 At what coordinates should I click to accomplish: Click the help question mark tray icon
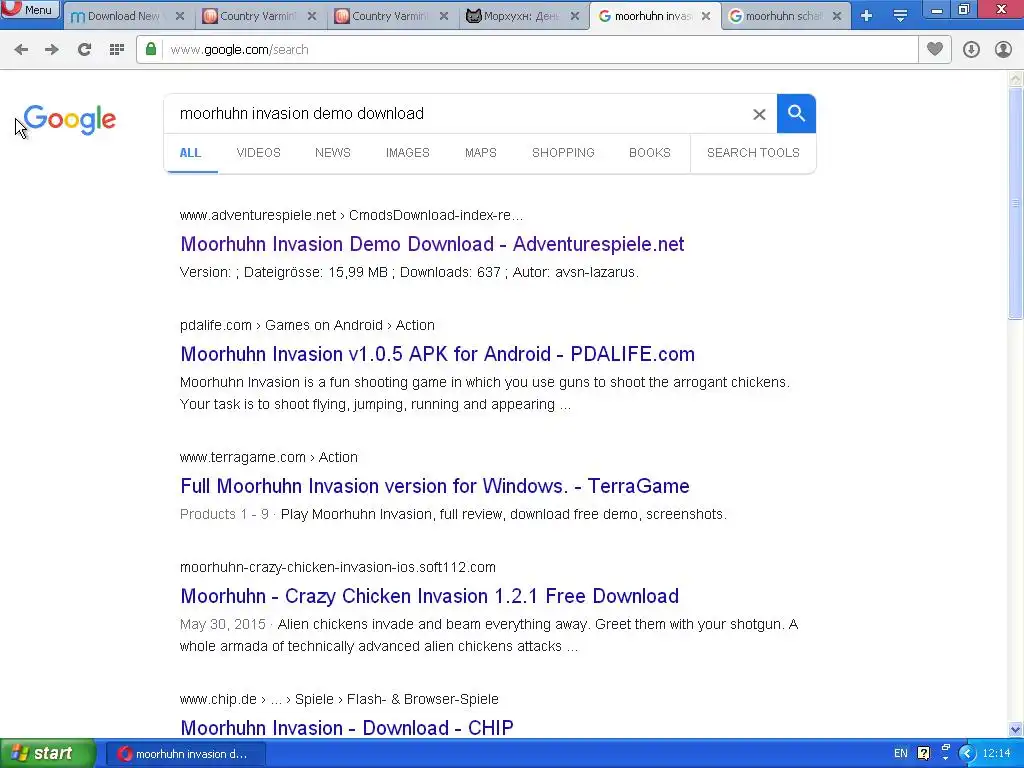(923, 754)
